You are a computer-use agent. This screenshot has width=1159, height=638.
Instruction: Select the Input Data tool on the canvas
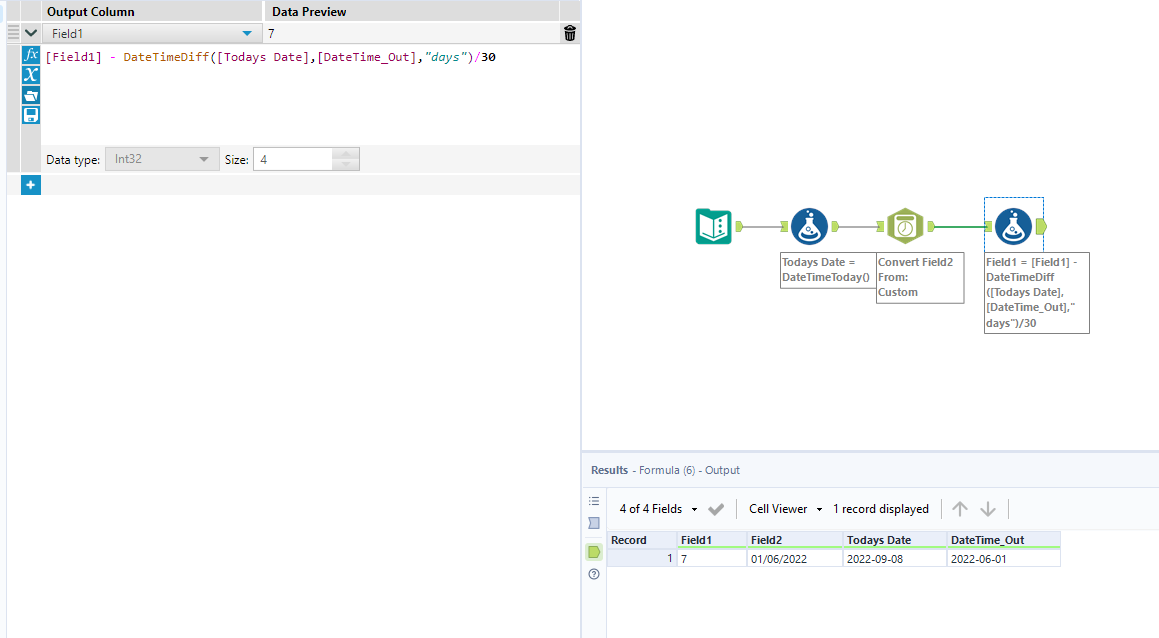713,226
